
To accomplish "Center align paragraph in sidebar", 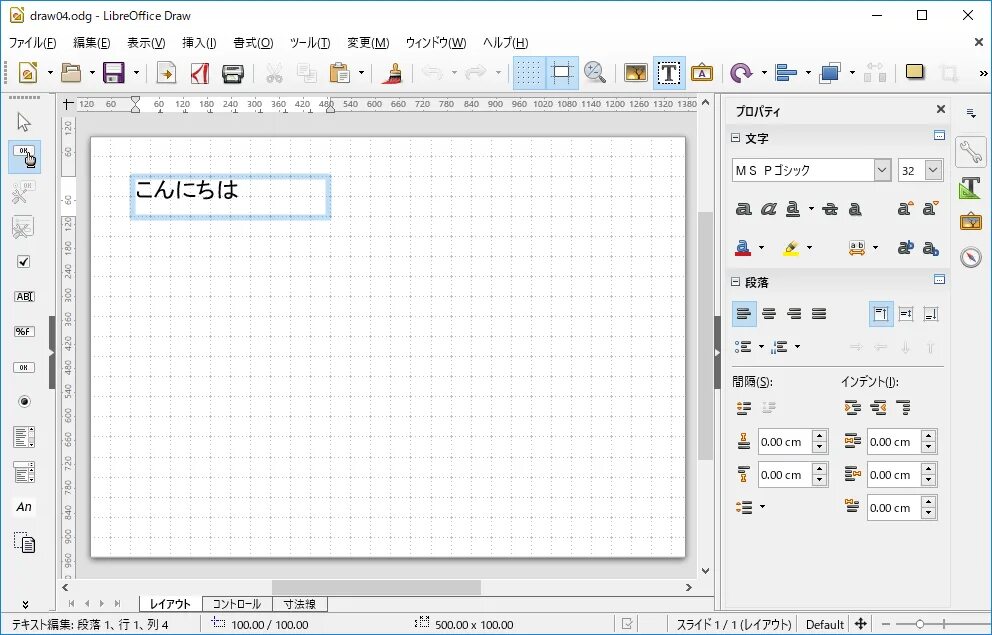I will coord(769,314).
